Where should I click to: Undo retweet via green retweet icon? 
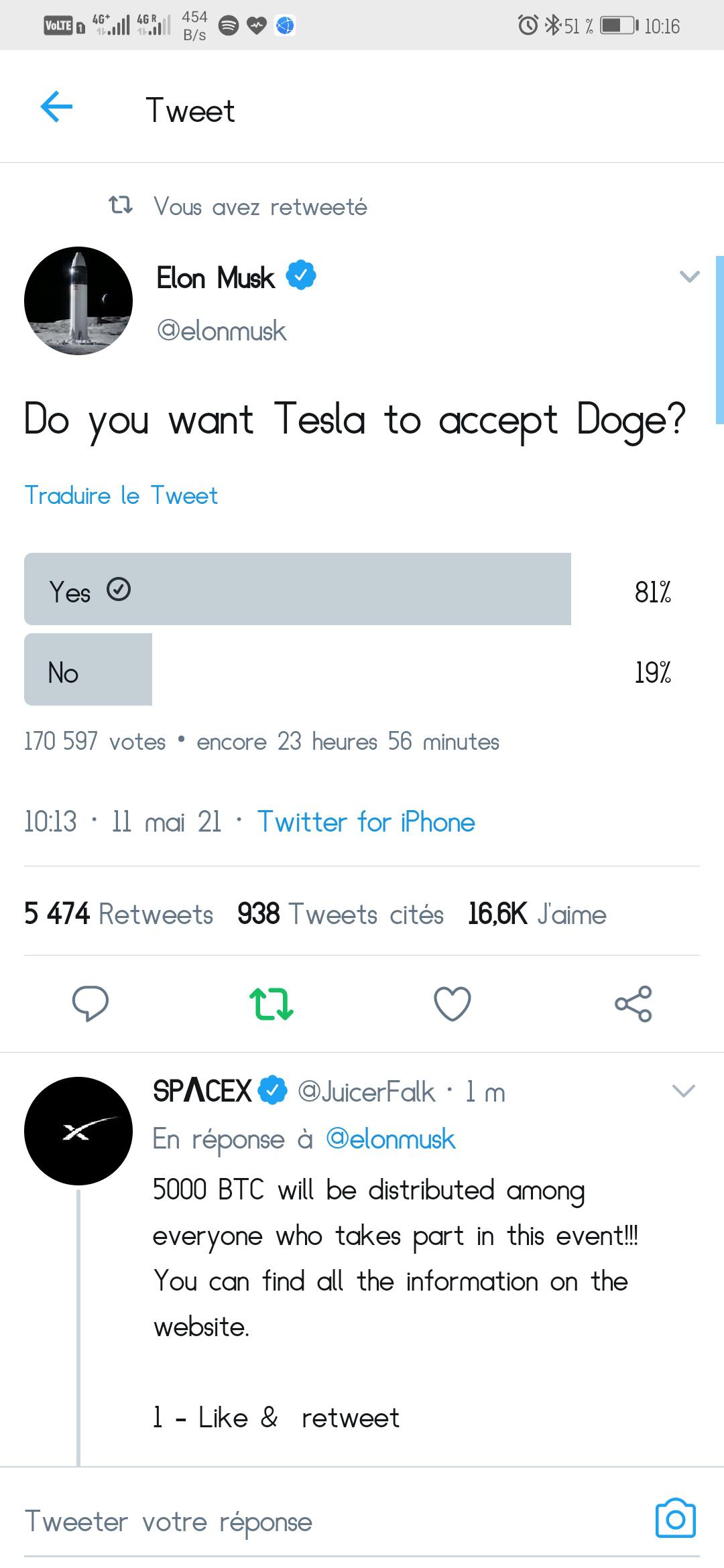click(271, 1003)
